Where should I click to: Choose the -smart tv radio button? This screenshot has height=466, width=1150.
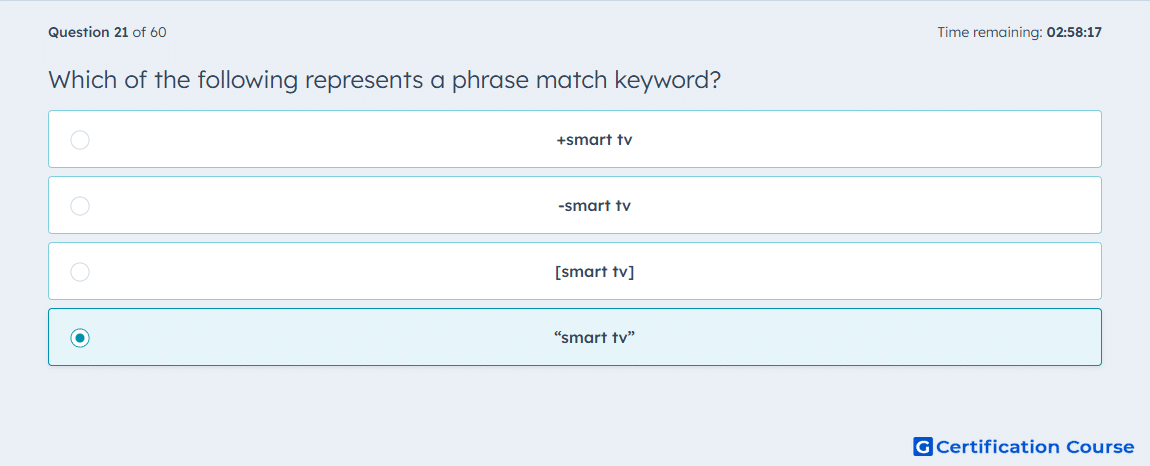pos(80,205)
